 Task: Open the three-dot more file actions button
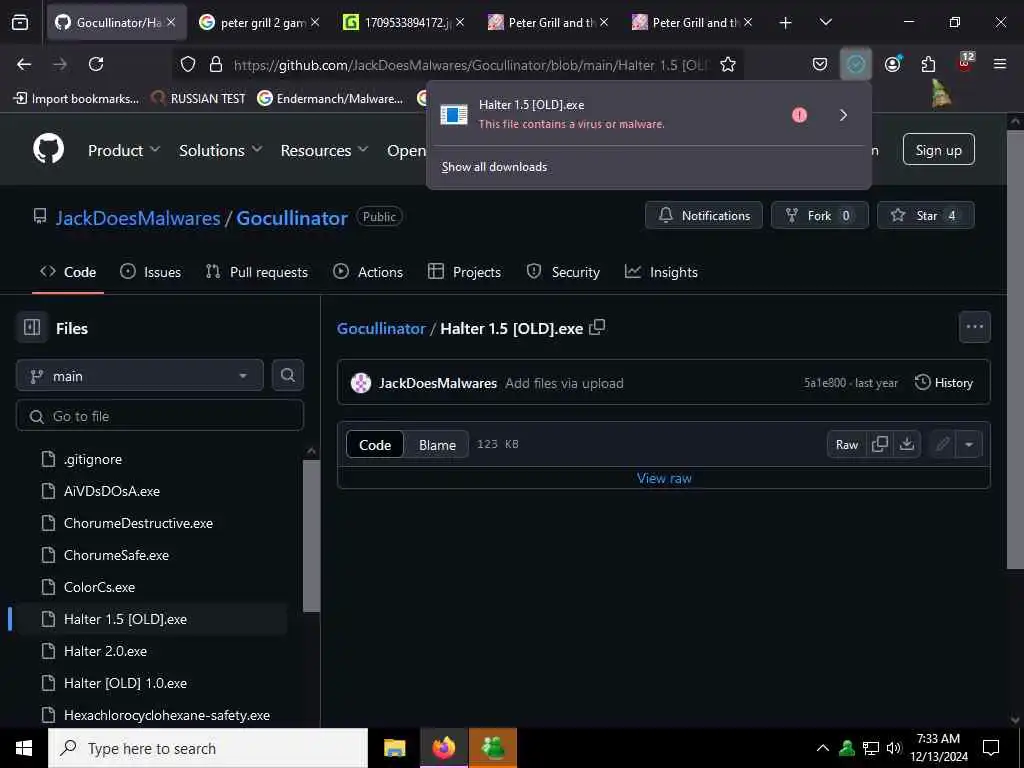(974, 327)
